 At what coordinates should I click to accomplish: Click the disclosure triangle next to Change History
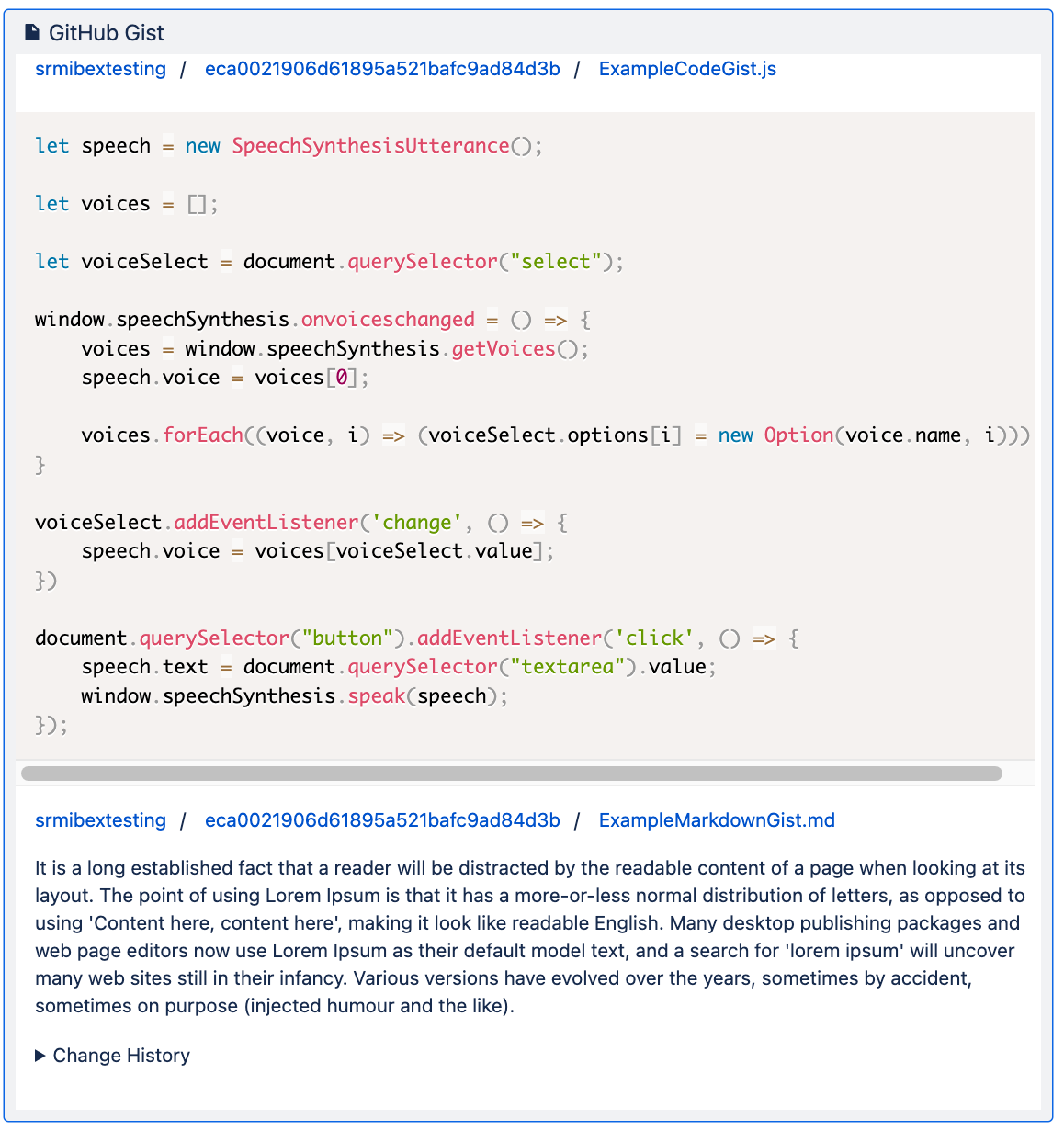pyautogui.click(x=39, y=1055)
